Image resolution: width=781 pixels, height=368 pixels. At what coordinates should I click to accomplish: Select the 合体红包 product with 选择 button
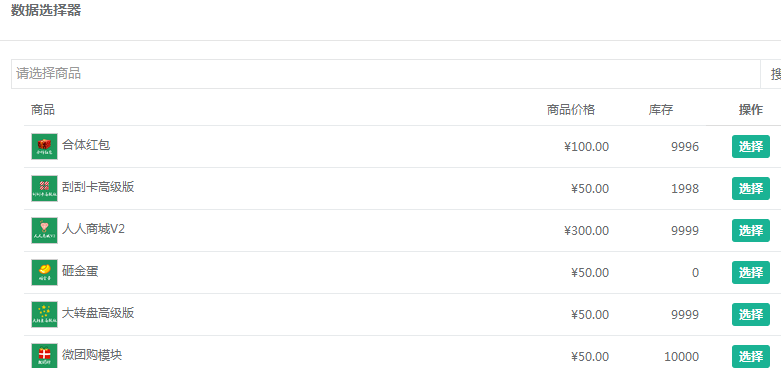pos(751,146)
